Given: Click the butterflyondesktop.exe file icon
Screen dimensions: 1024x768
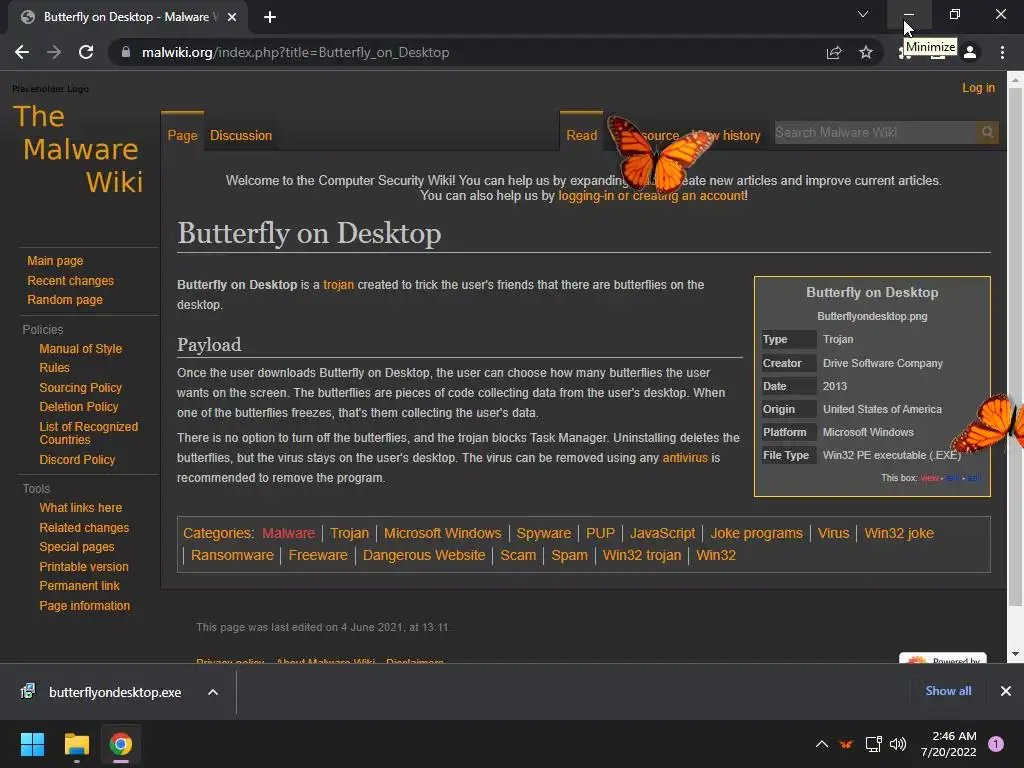Looking at the screenshot, I should coord(27,691).
